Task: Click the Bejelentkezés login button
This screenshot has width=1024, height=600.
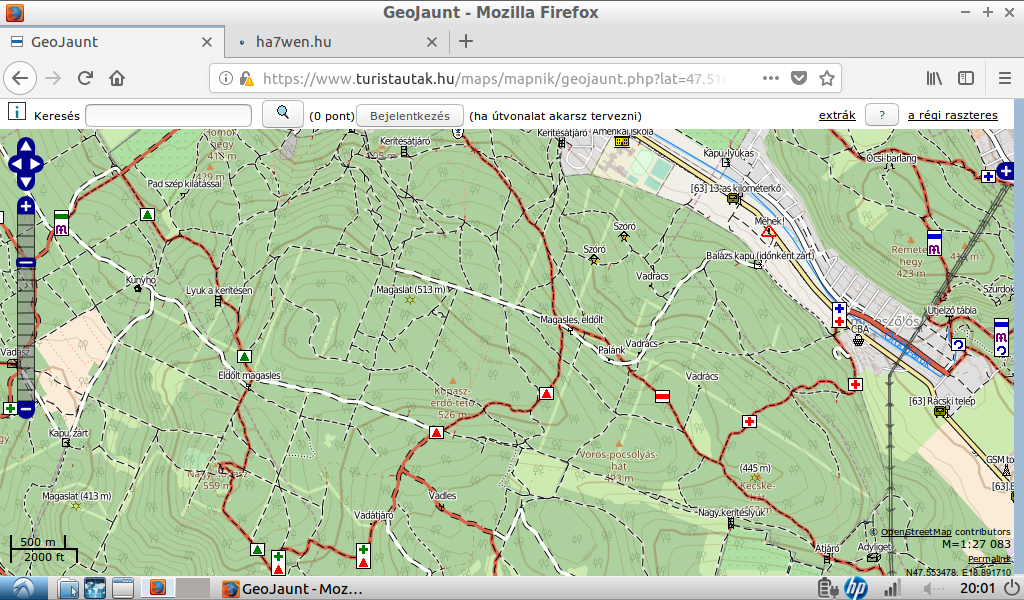Action: [410, 115]
